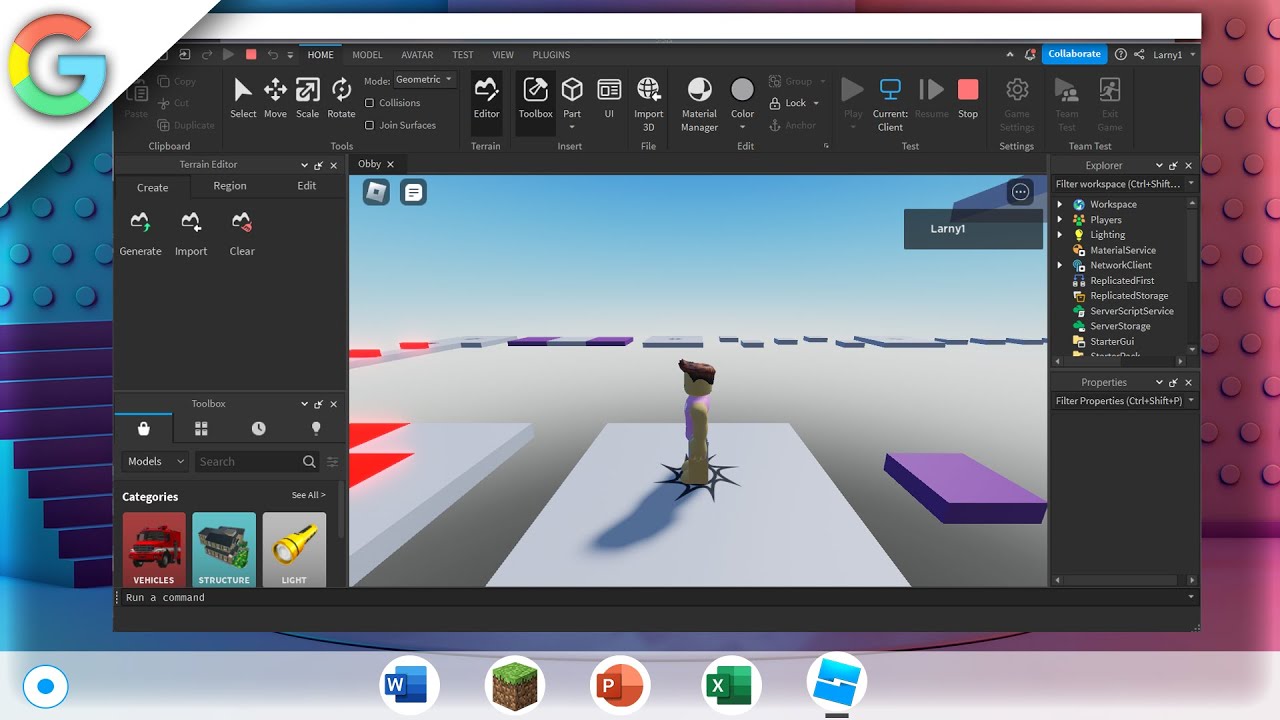Viewport: 1280px width, 720px height.
Task: Switch to Edit tab in Terrain Editor
Action: [x=307, y=186]
